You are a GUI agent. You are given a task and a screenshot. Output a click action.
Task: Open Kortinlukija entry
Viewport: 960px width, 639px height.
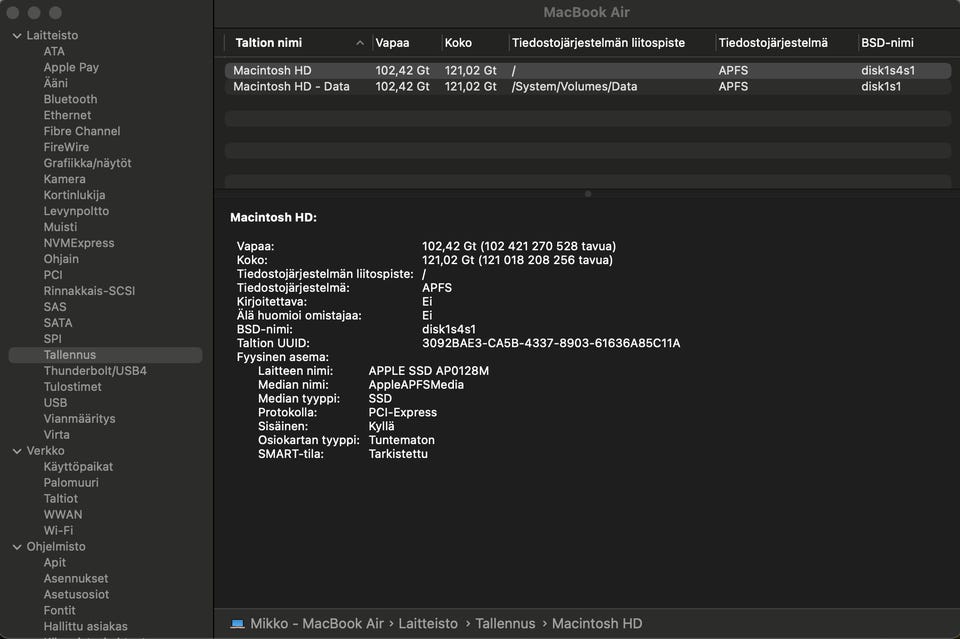click(74, 195)
